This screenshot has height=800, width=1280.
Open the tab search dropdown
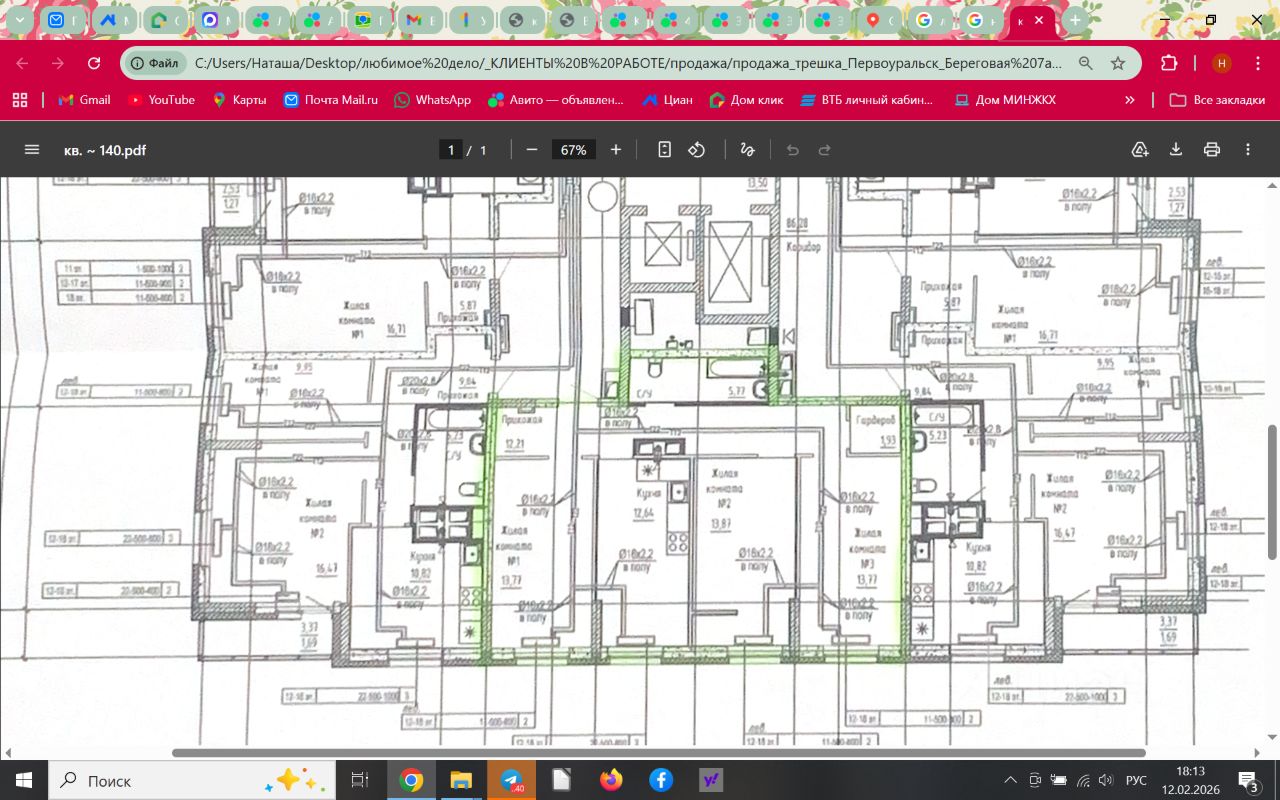[x=19, y=20]
